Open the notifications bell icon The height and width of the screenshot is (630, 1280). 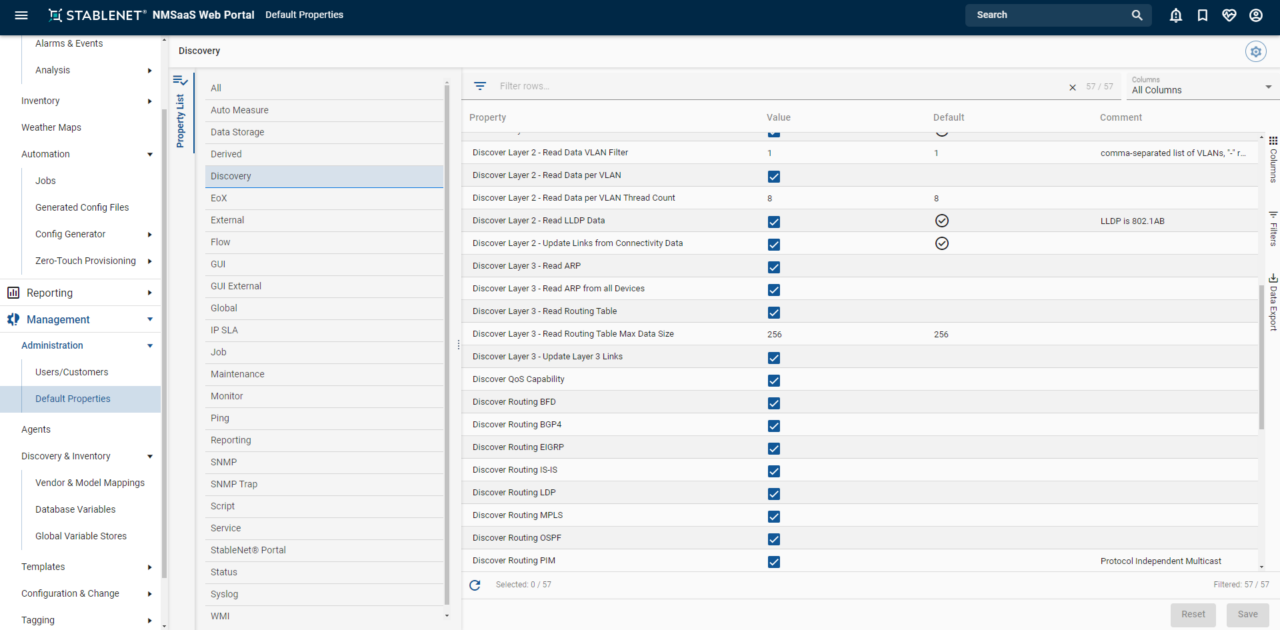pyautogui.click(x=1176, y=14)
